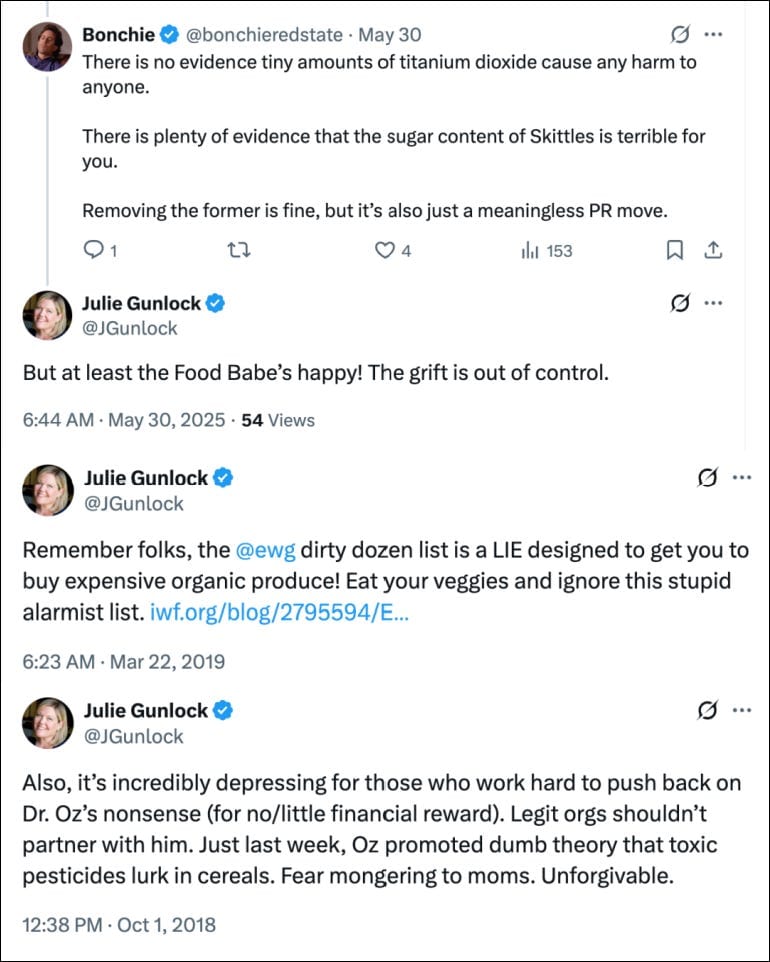Open more options on Dr. Oz tweet
This screenshot has width=770, height=962.
point(742,710)
